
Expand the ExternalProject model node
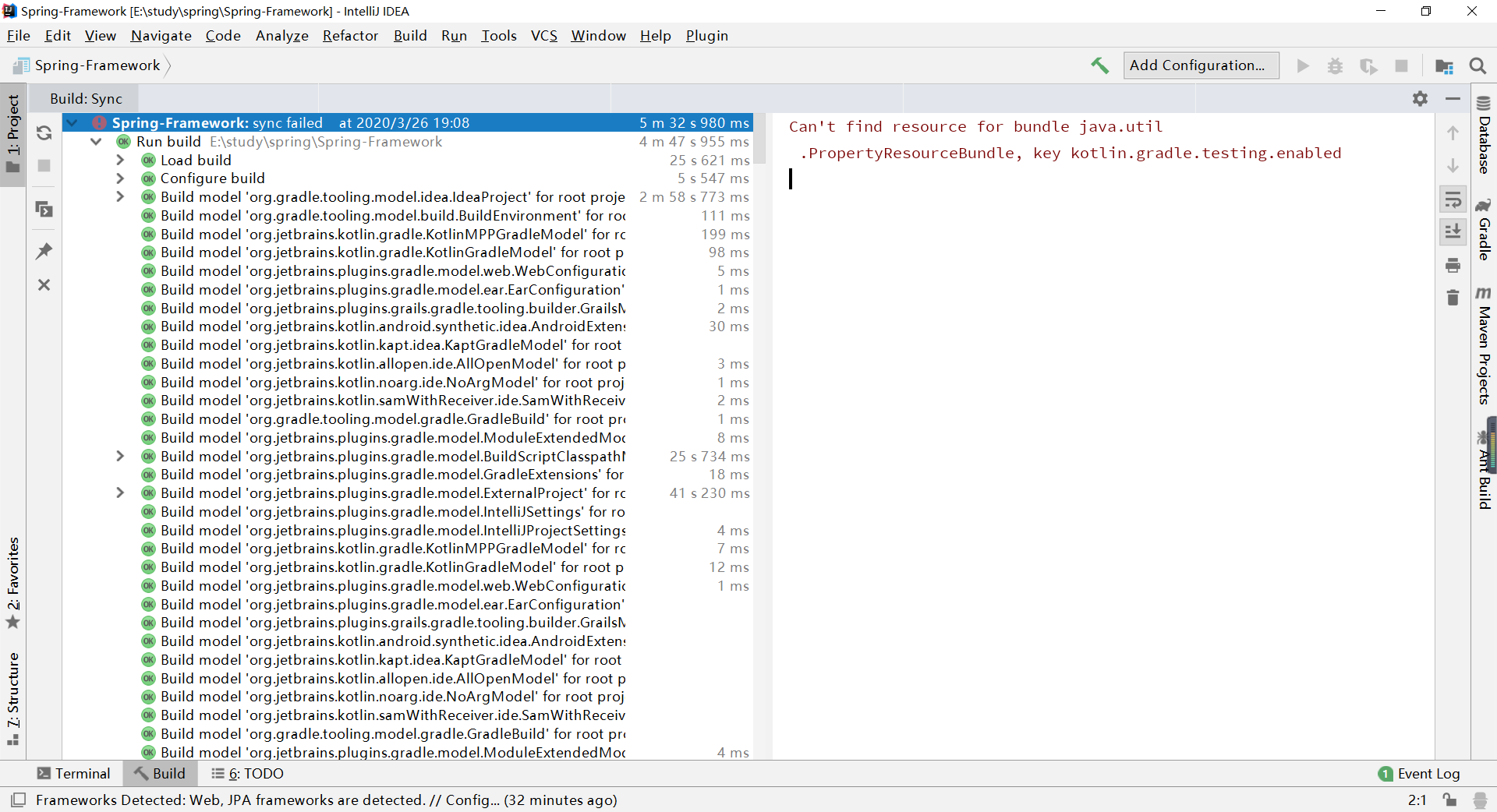click(120, 493)
